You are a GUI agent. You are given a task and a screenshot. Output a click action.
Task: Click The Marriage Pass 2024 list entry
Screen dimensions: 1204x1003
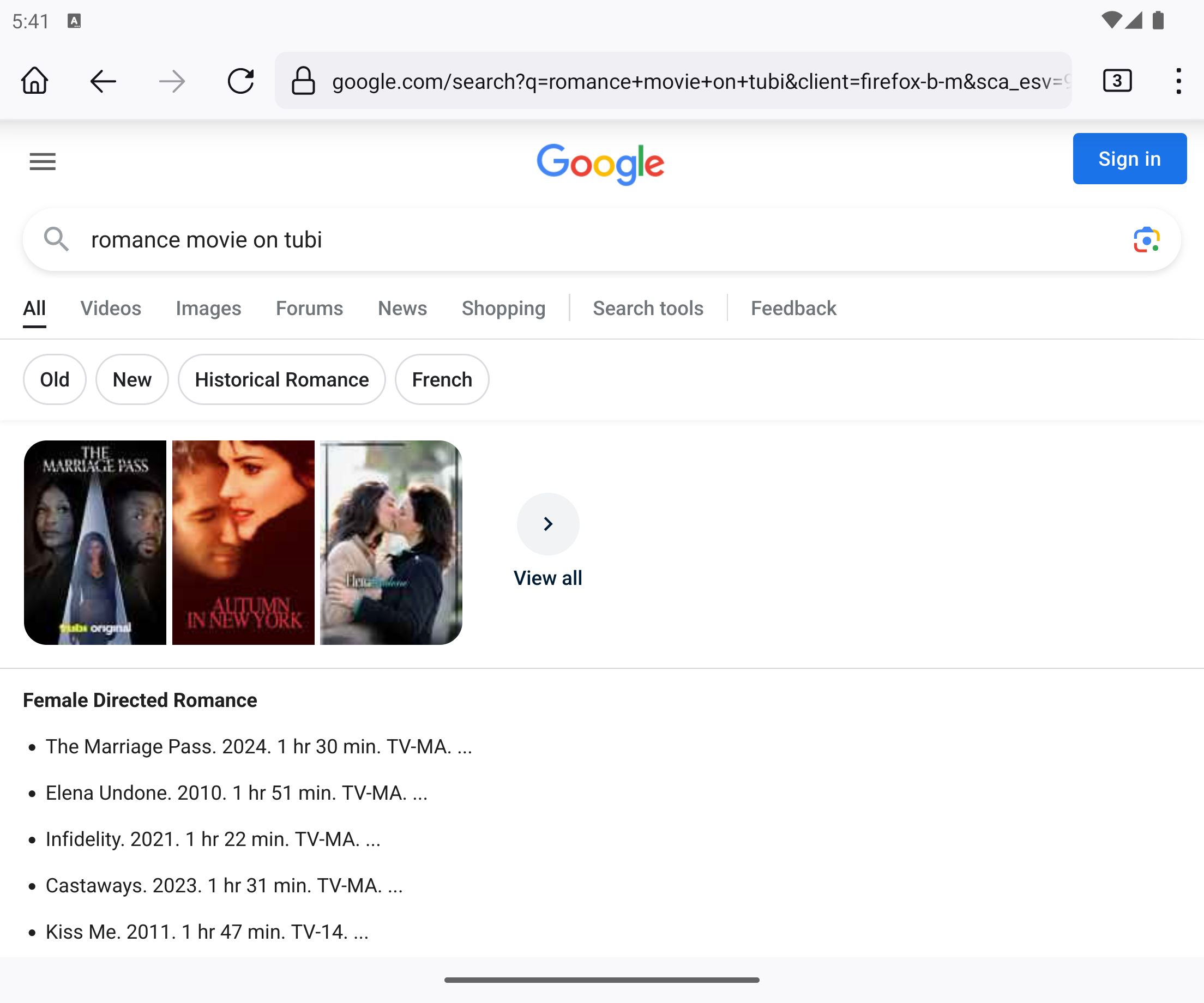click(259, 746)
